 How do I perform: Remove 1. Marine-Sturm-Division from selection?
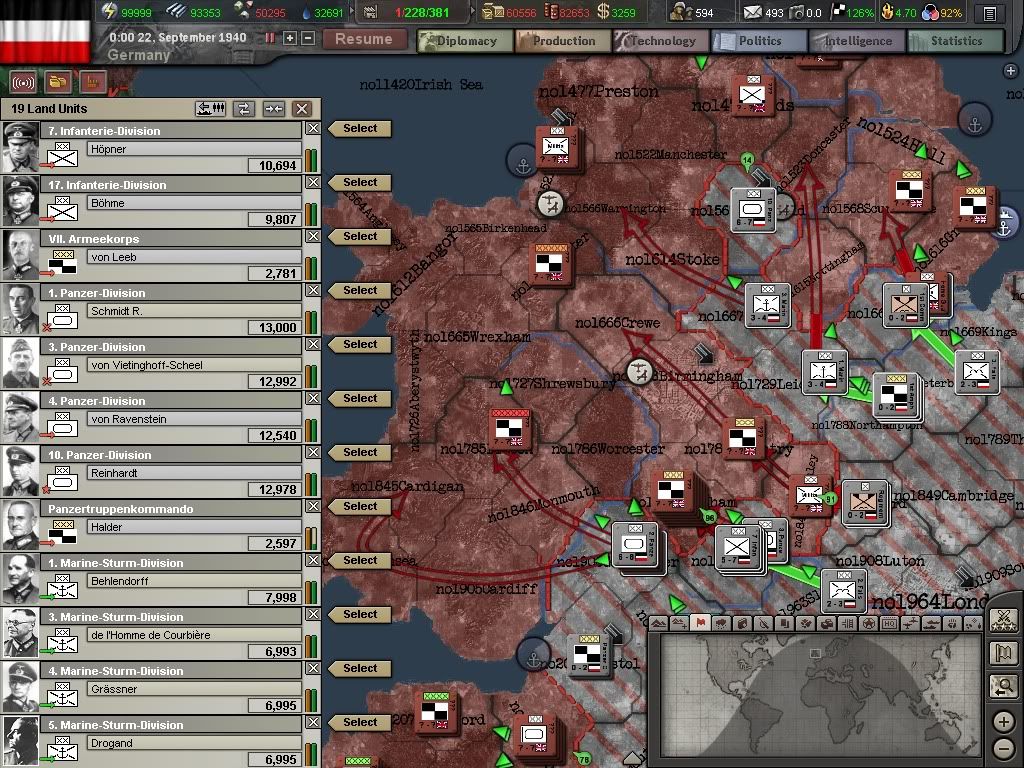tap(313, 561)
